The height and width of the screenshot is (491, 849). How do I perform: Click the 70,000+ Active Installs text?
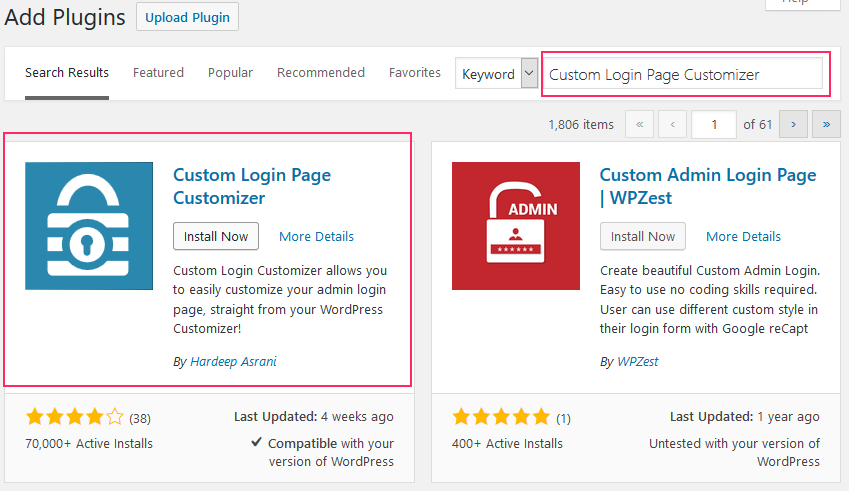[x=89, y=443]
